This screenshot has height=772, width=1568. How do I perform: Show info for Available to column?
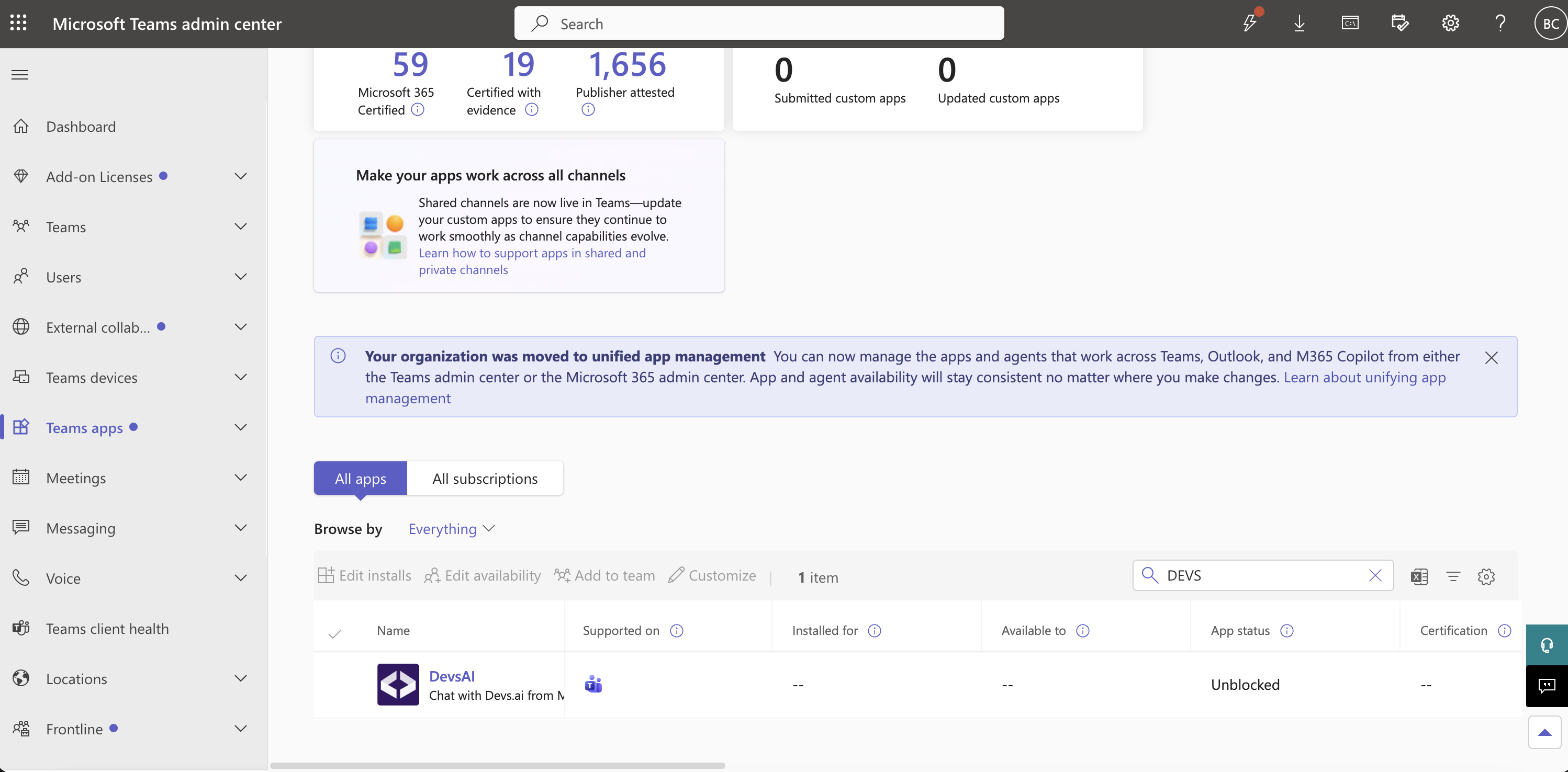coord(1082,630)
